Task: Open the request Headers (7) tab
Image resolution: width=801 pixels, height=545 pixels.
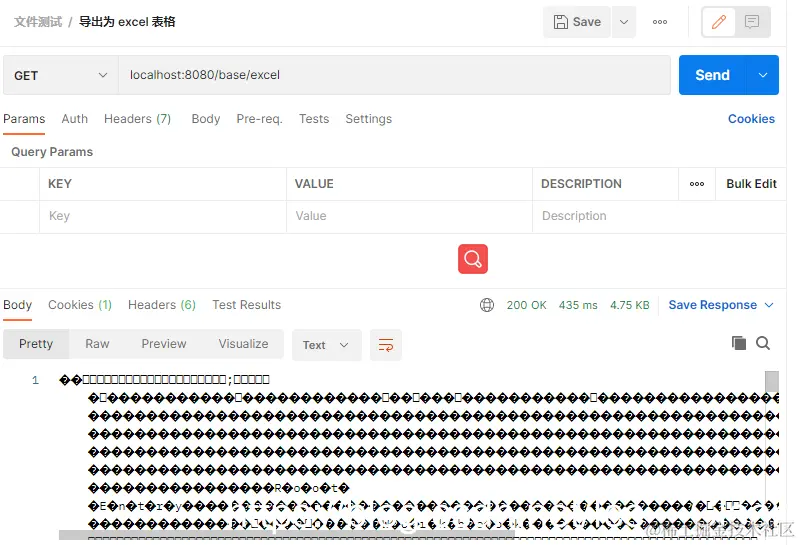Action: tap(137, 119)
